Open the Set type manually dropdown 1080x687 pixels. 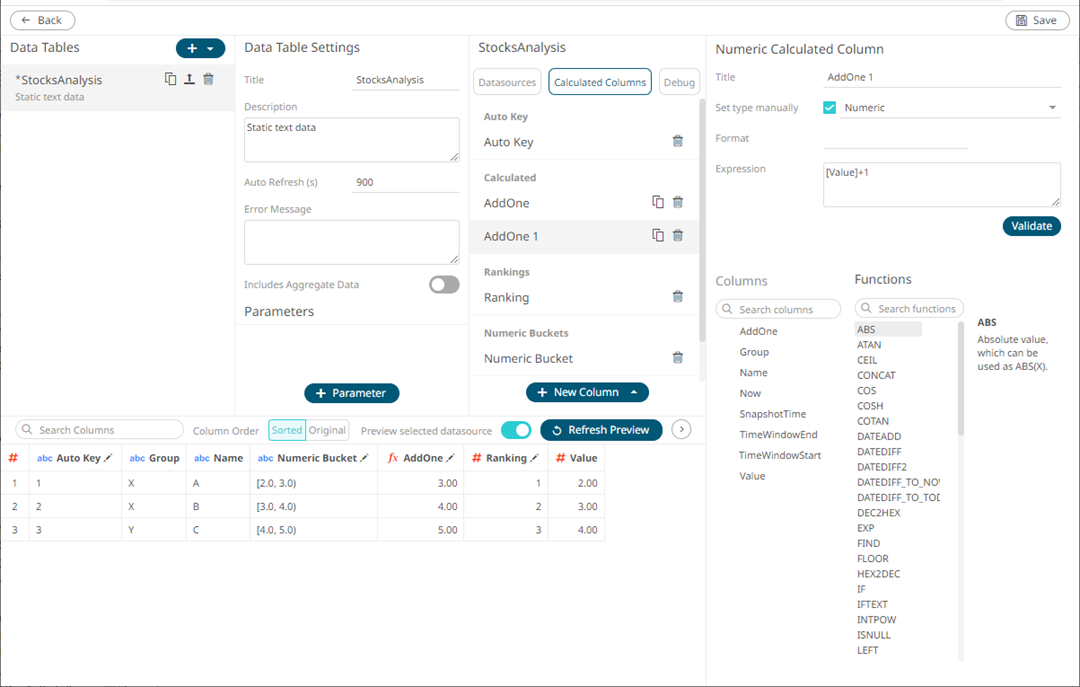(1052, 107)
